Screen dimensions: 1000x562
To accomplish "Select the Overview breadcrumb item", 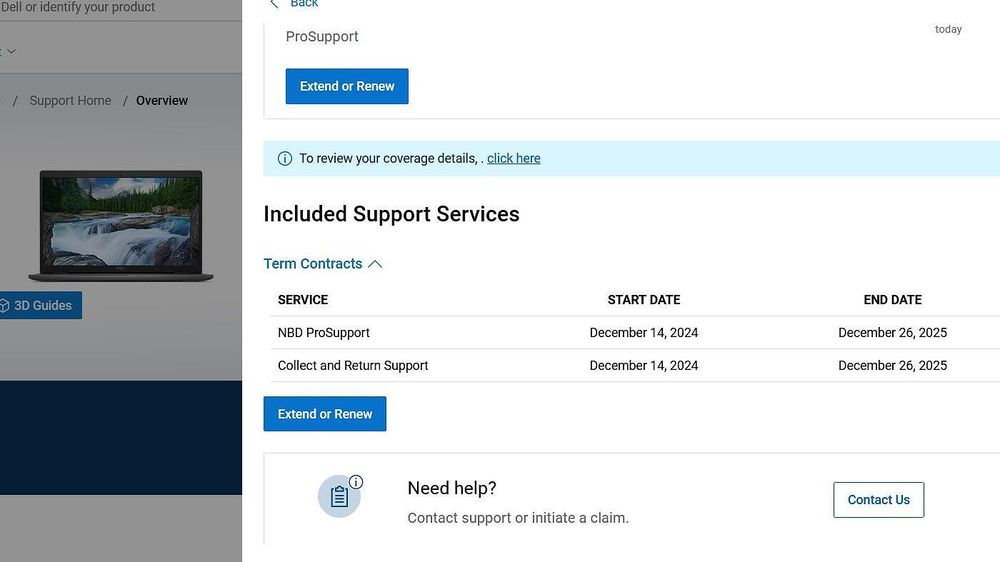I will point(162,101).
